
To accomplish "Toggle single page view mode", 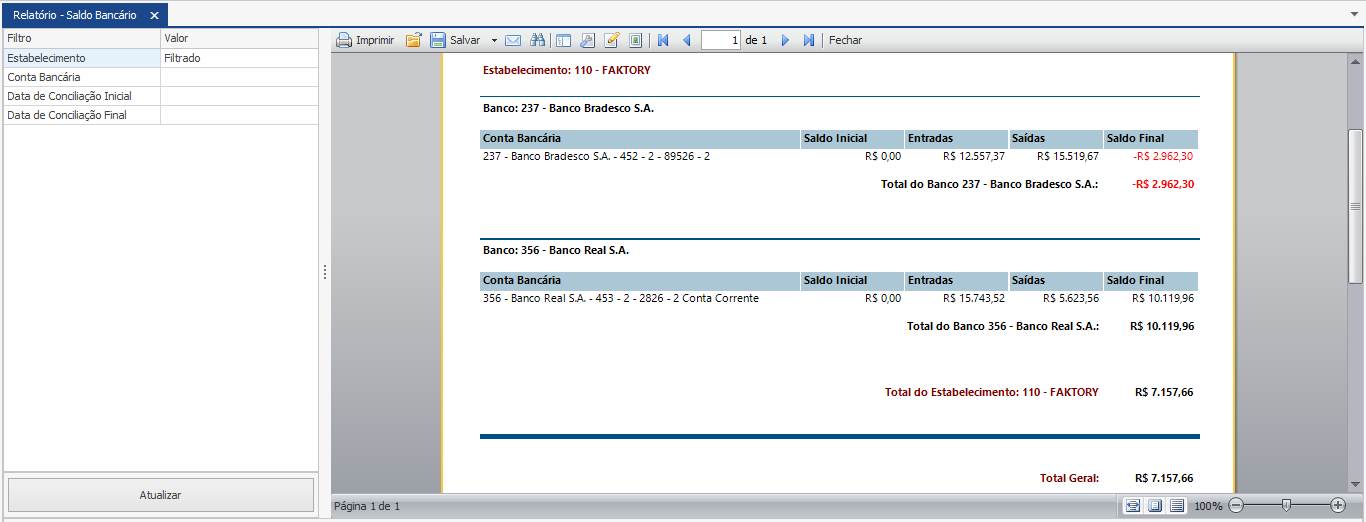I will 1155,506.
